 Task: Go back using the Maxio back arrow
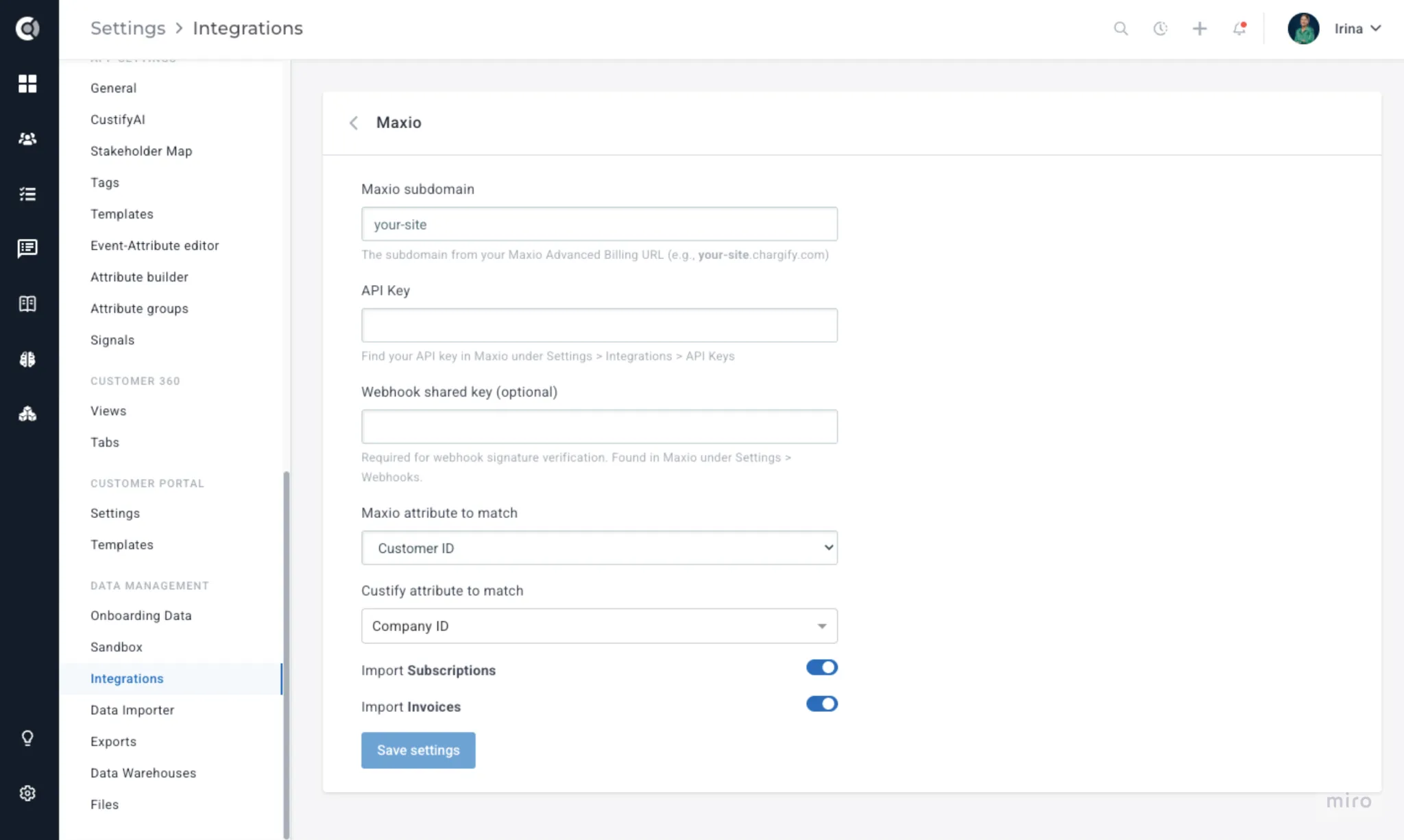point(354,123)
